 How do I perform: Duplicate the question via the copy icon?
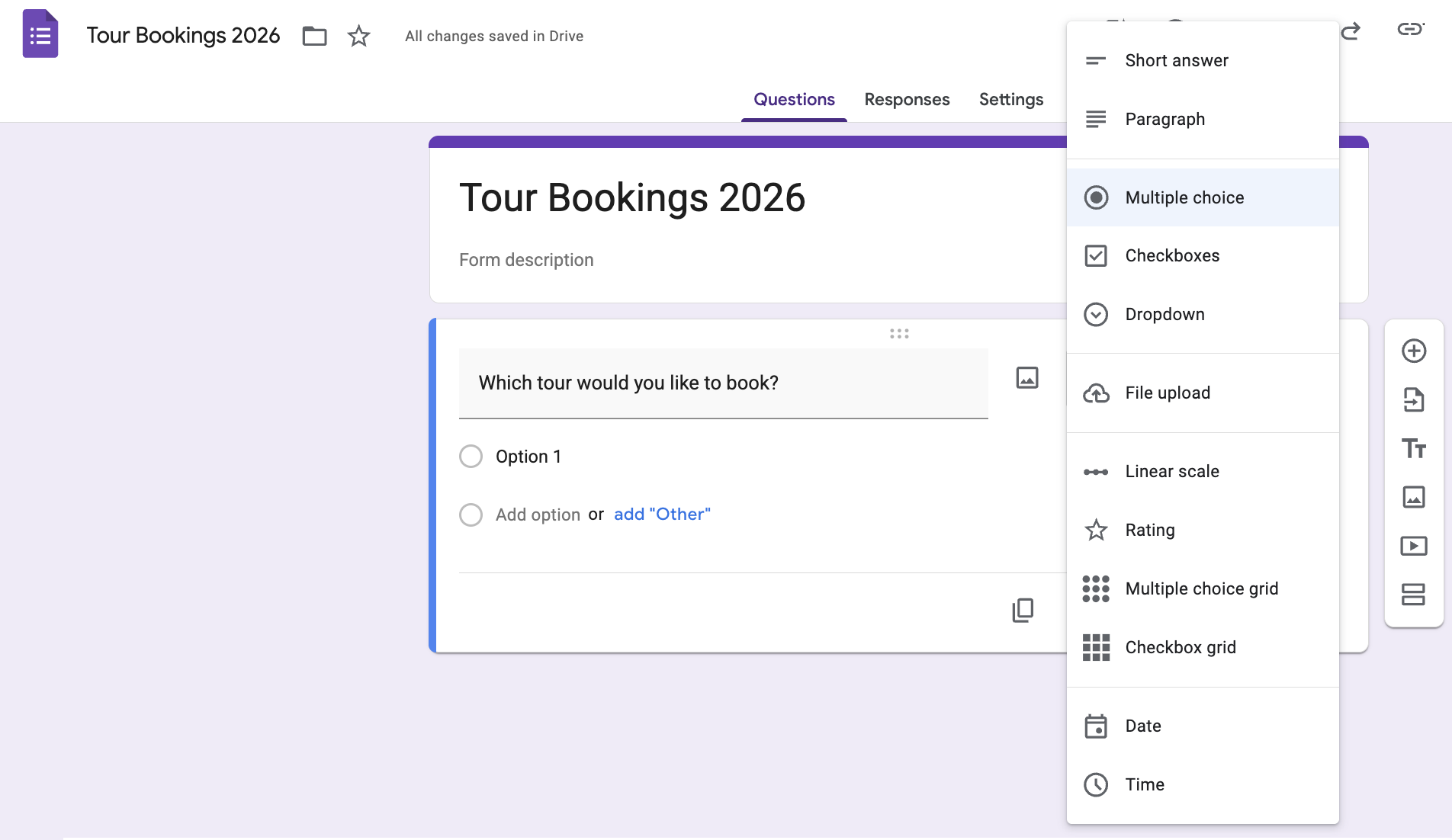coord(1023,609)
